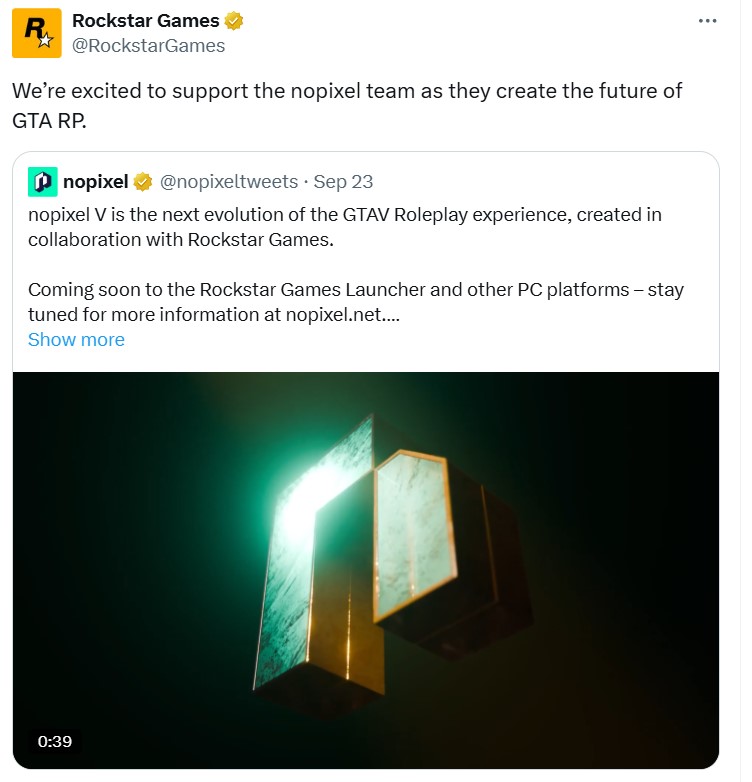The height and width of the screenshot is (782, 752).
Task: Open the Rockstar Games display name link
Action: [146, 21]
